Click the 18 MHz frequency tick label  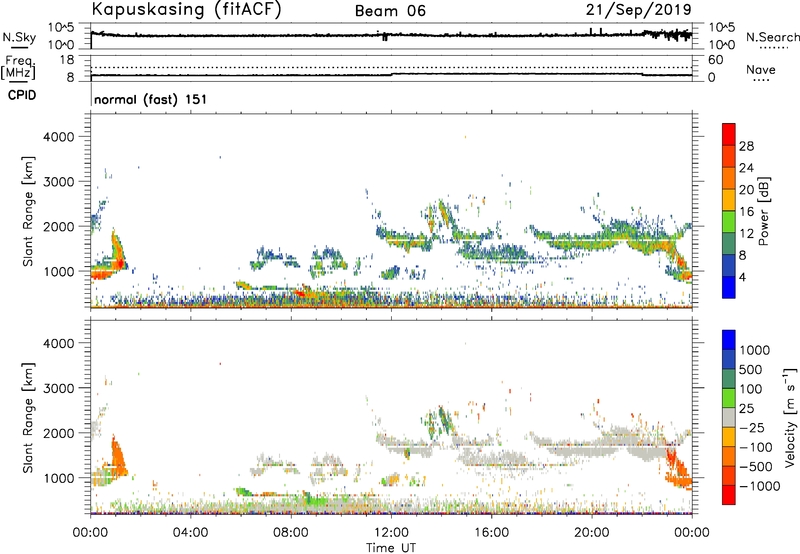(67, 60)
